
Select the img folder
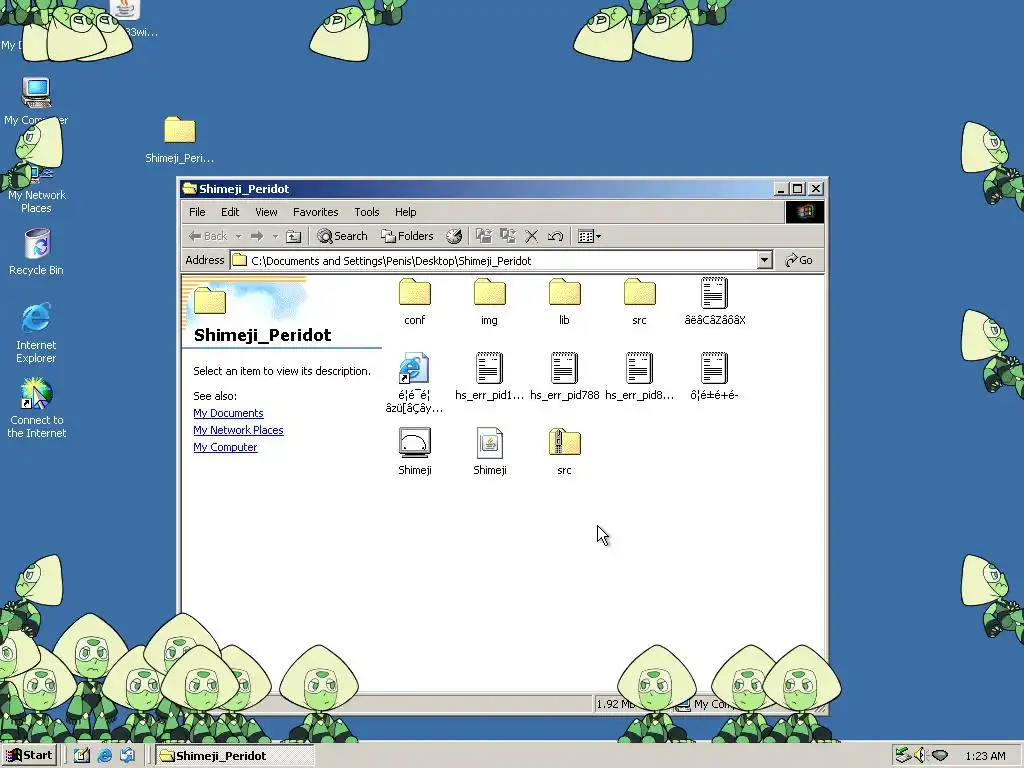tap(489, 302)
